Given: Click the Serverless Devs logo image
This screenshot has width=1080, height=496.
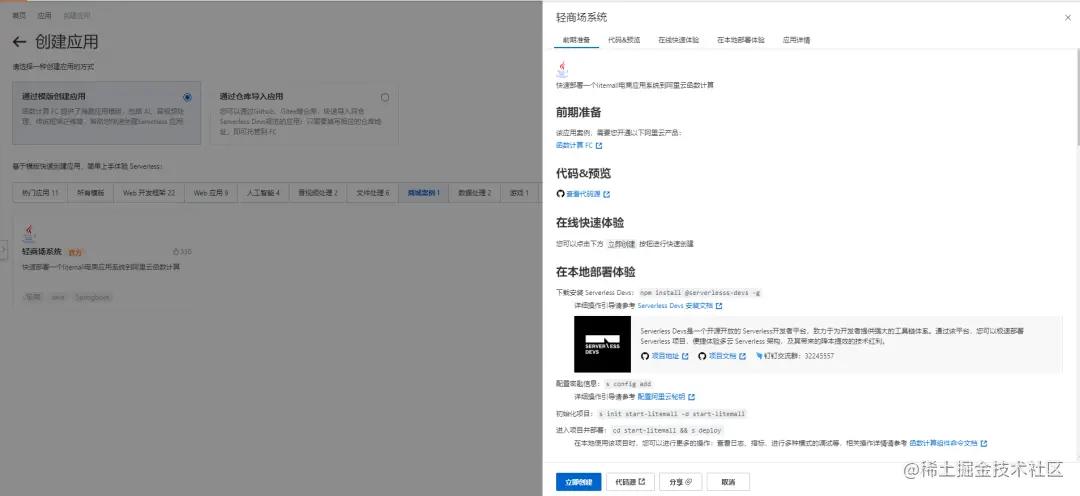Looking at the screenshot, I should pos(602,344).
